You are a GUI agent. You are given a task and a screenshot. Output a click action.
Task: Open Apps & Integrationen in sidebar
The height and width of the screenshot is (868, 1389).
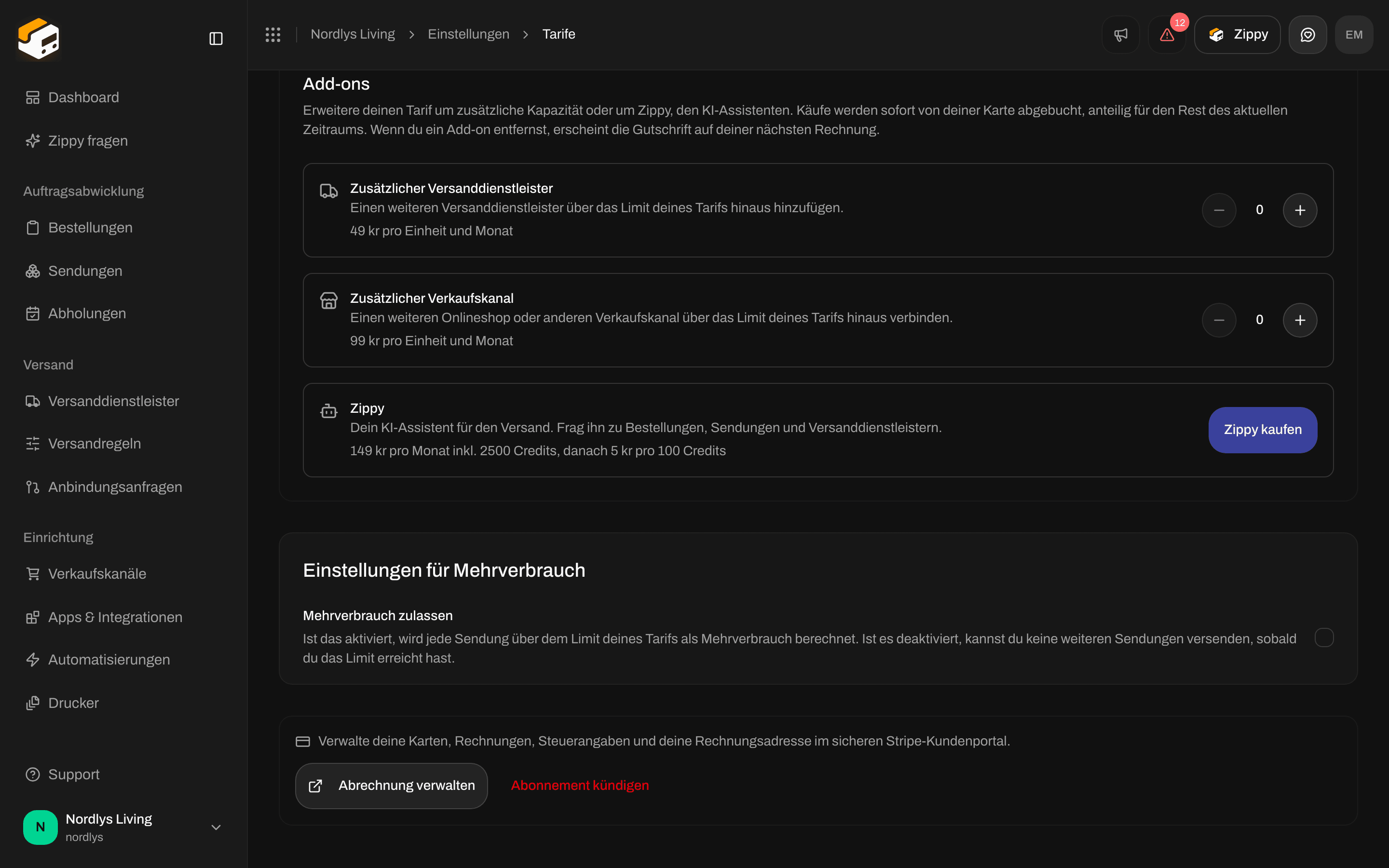(123, 617)
